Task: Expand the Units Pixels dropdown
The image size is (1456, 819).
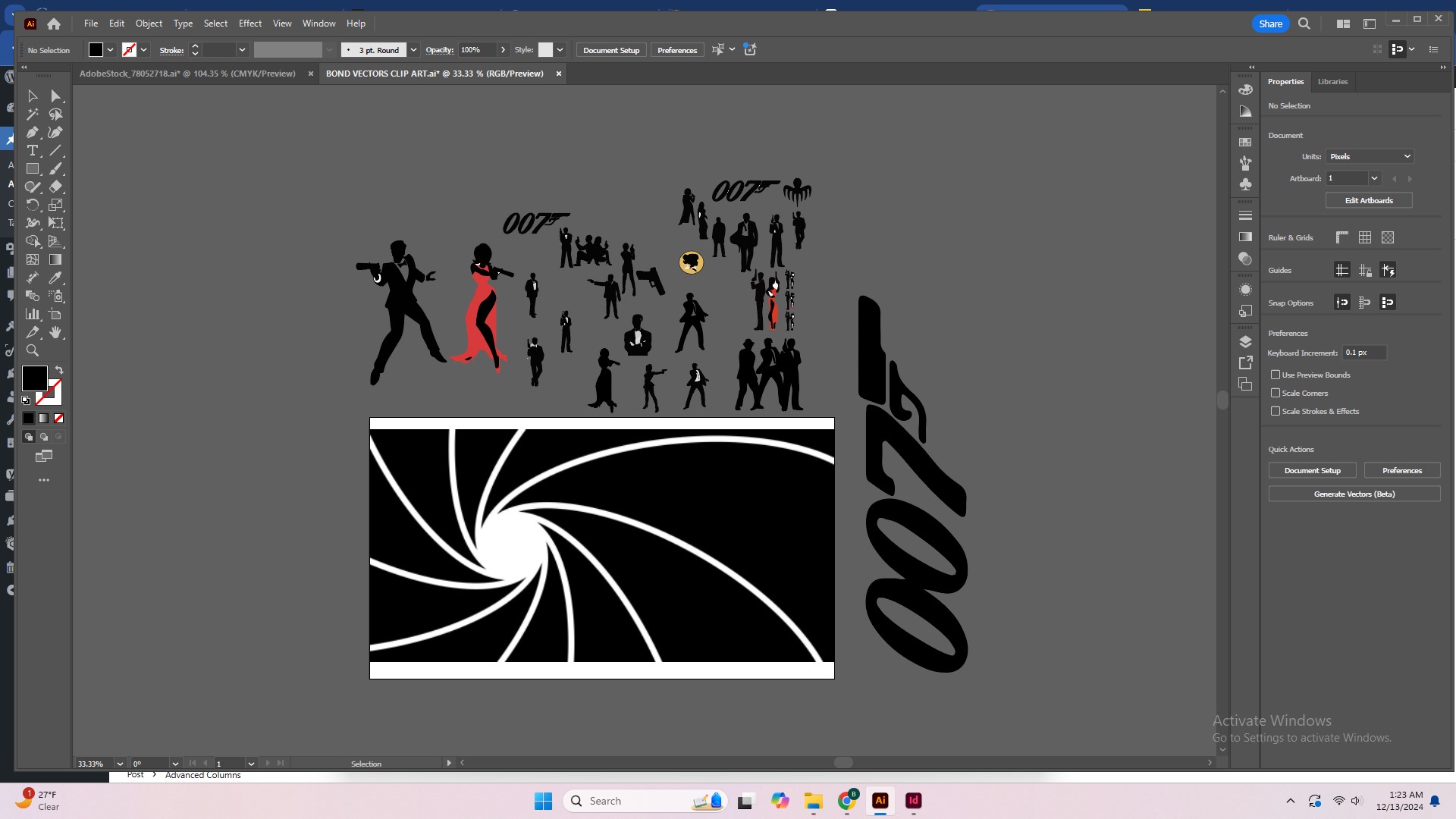Action: click(x=1407, y=156)
